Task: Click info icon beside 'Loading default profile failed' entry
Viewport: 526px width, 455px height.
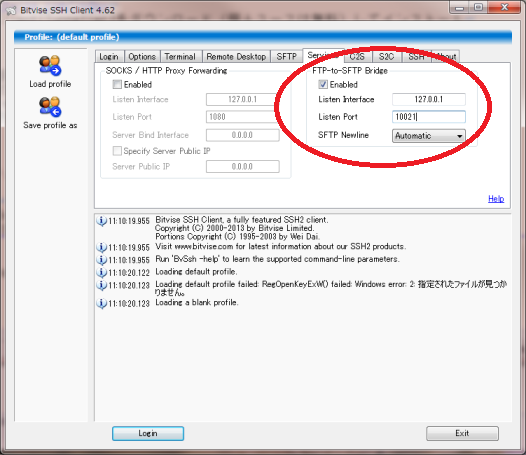Action: click(x=101, y=285)
